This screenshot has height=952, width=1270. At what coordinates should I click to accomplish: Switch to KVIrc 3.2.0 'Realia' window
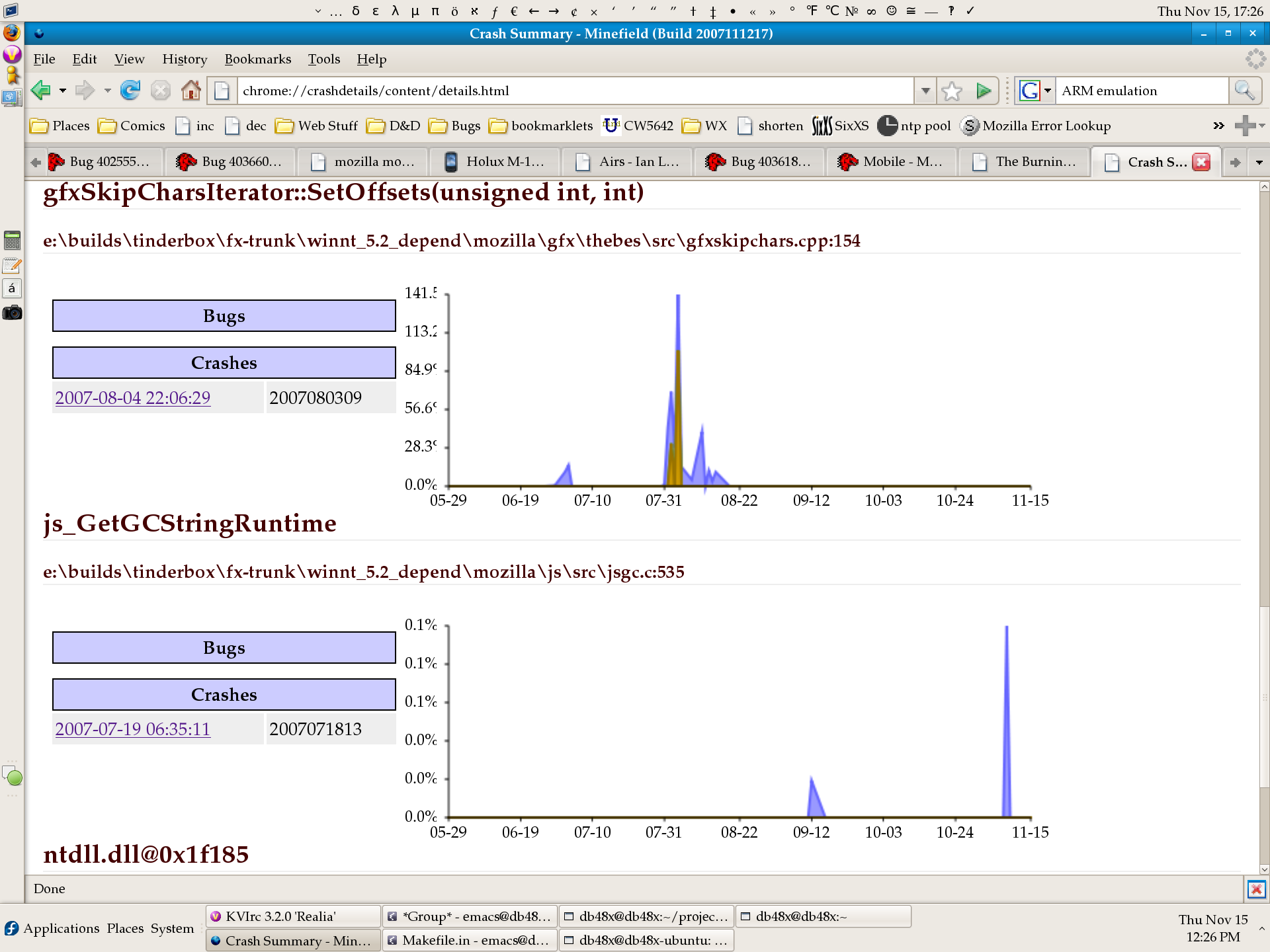coord(293,916)
